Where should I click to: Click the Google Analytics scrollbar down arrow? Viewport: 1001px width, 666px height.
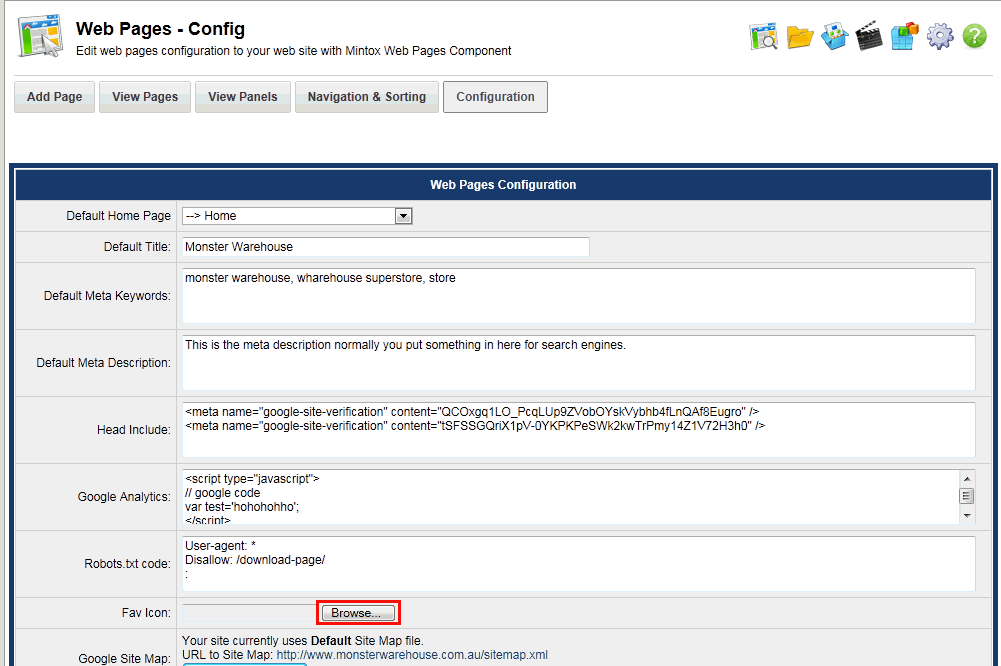[x=967, y=515]
